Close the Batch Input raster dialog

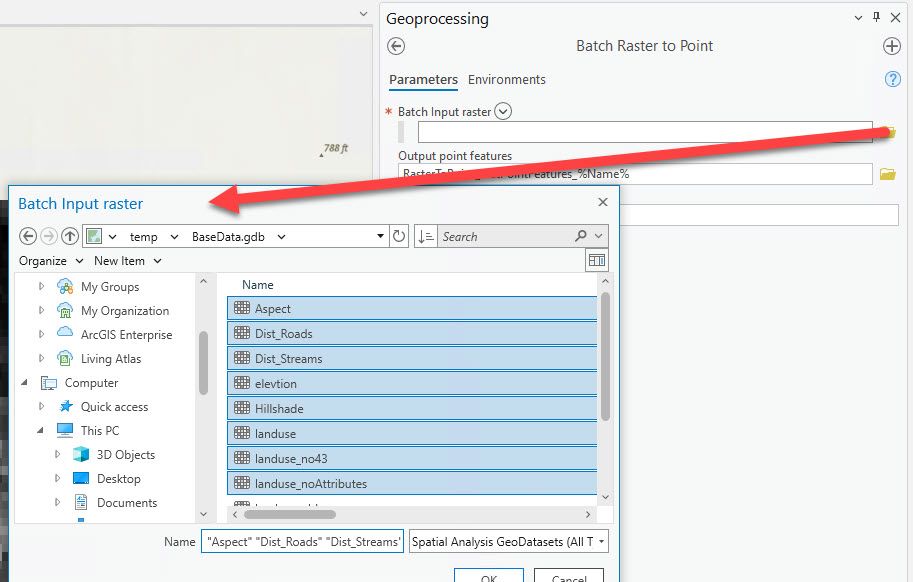603,202
